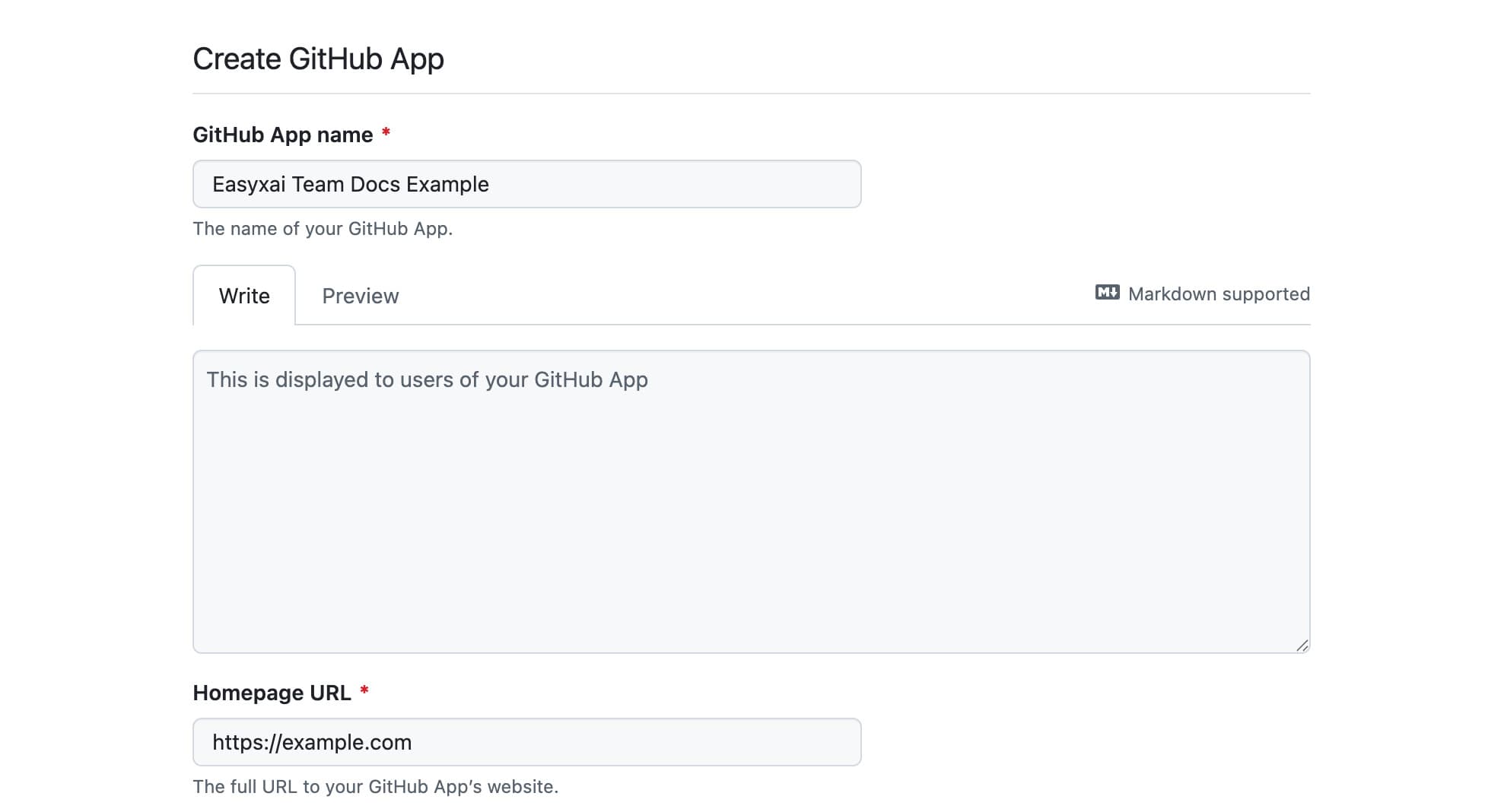Grab the textarea resize handle

pos(1302,645)
